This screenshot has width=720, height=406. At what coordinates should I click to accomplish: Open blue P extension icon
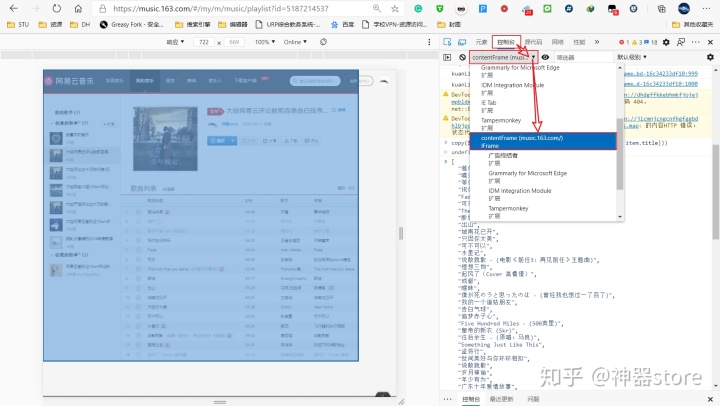(x=483, y=8)
